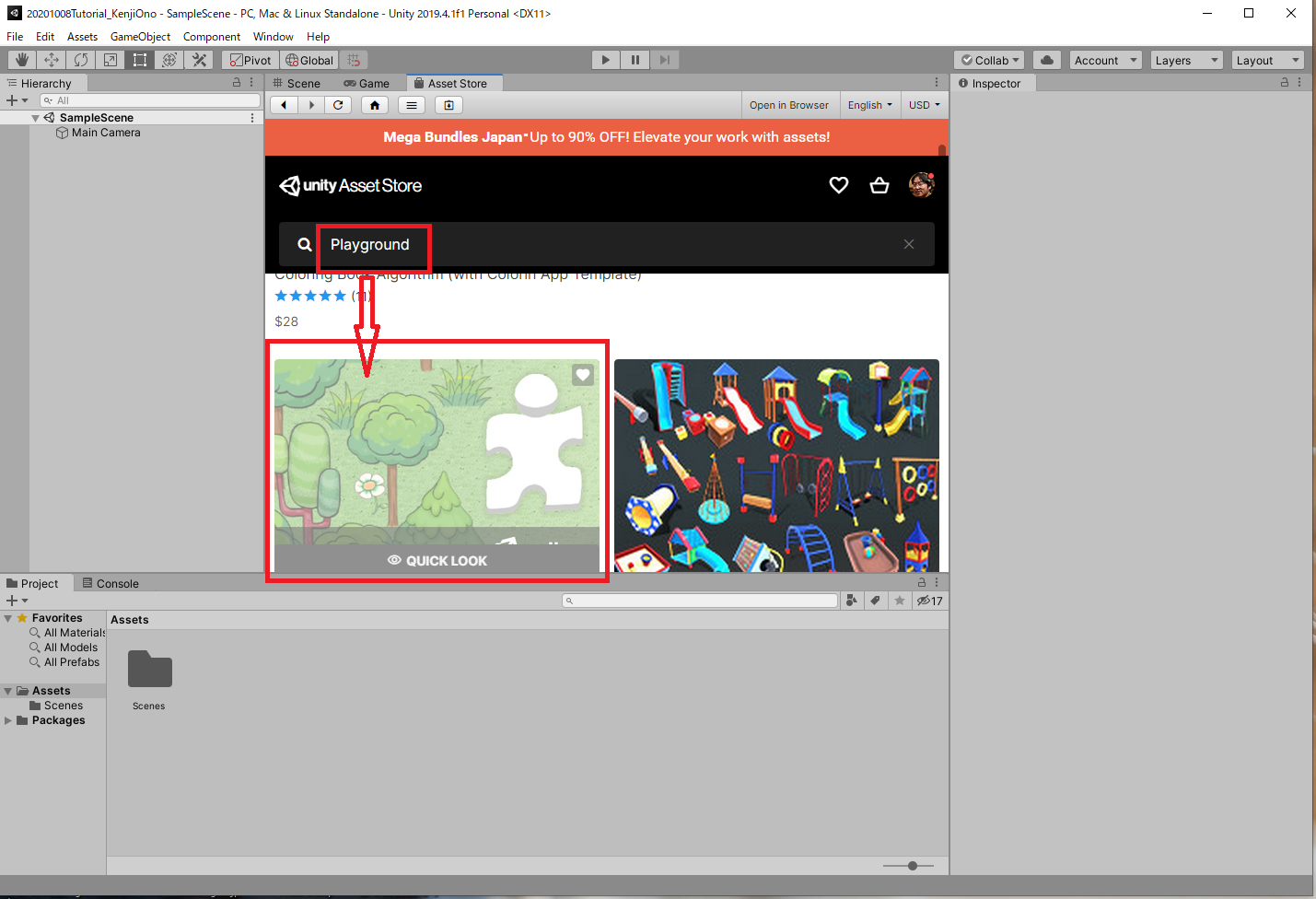Toggle Pivot handle position

point(250,60)
